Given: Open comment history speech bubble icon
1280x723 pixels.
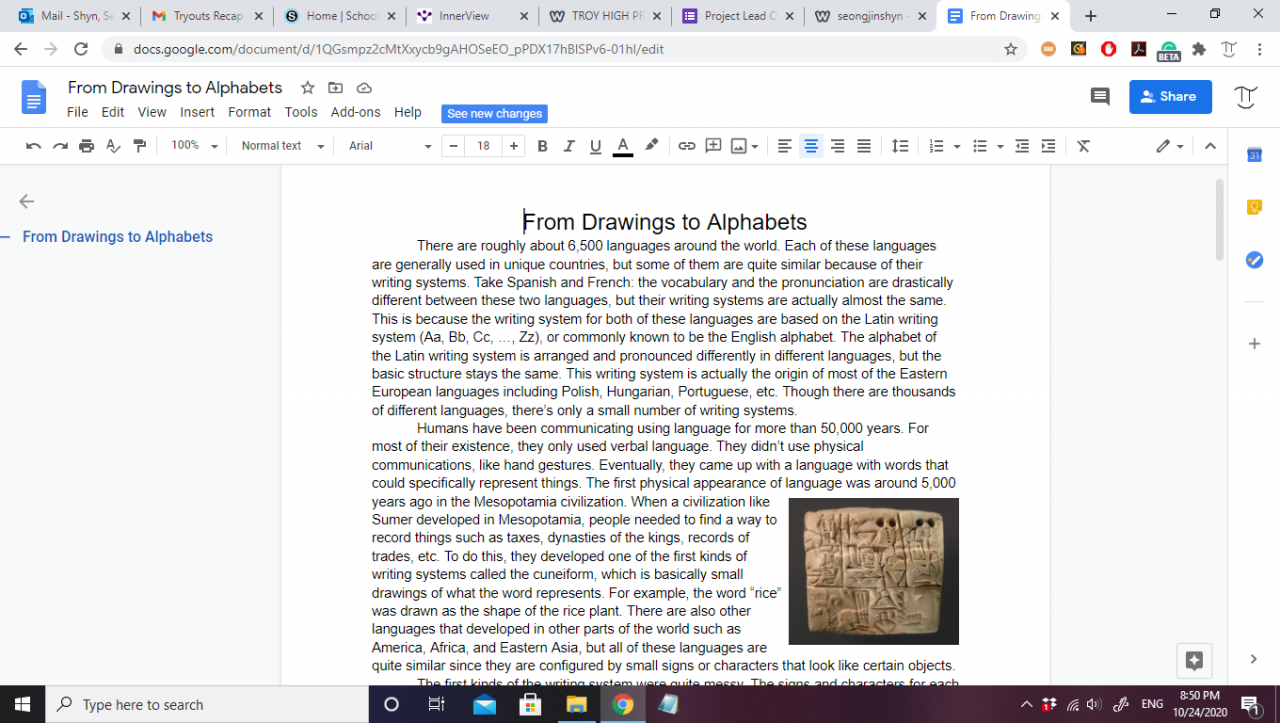Looking at the screenshot, I should (1100, 97).
